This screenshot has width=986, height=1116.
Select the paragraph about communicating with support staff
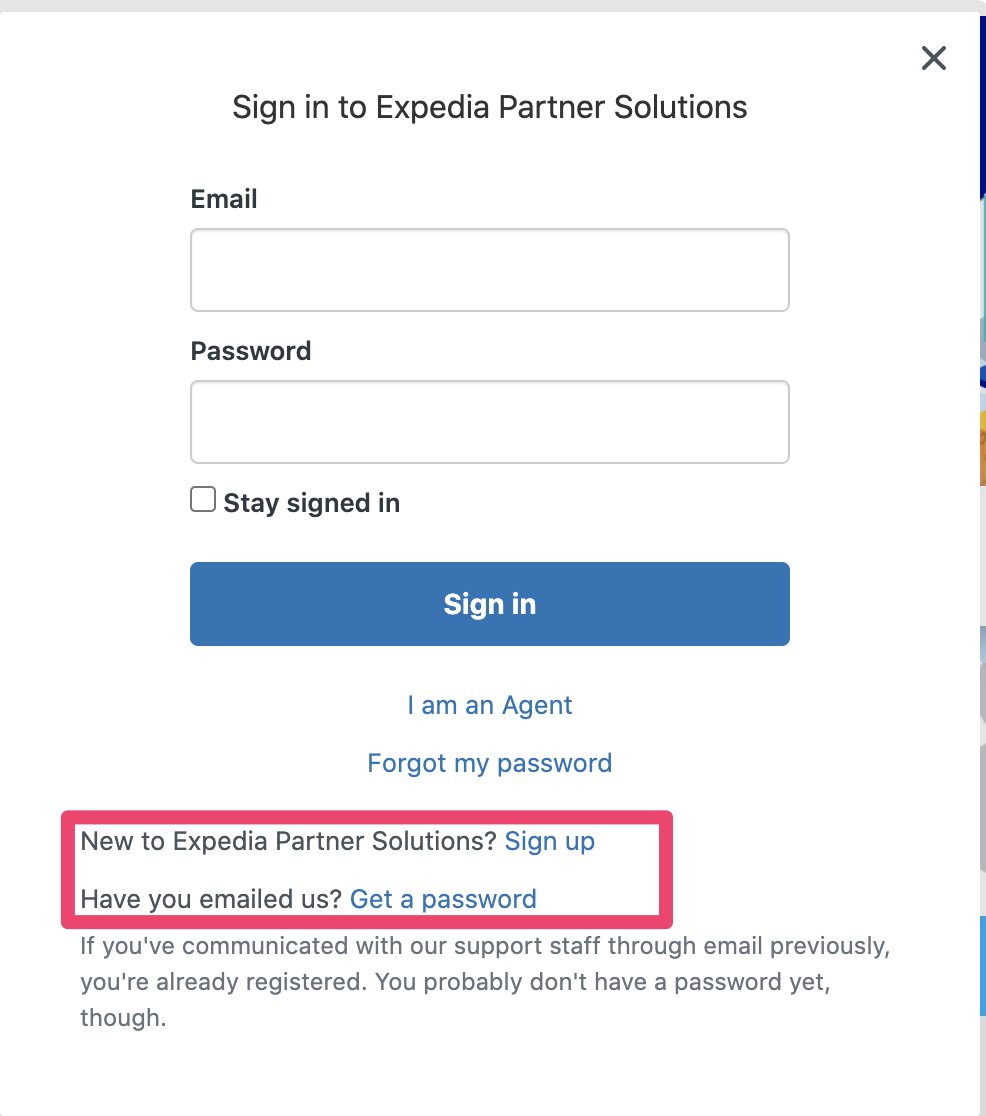pos(485,981)
